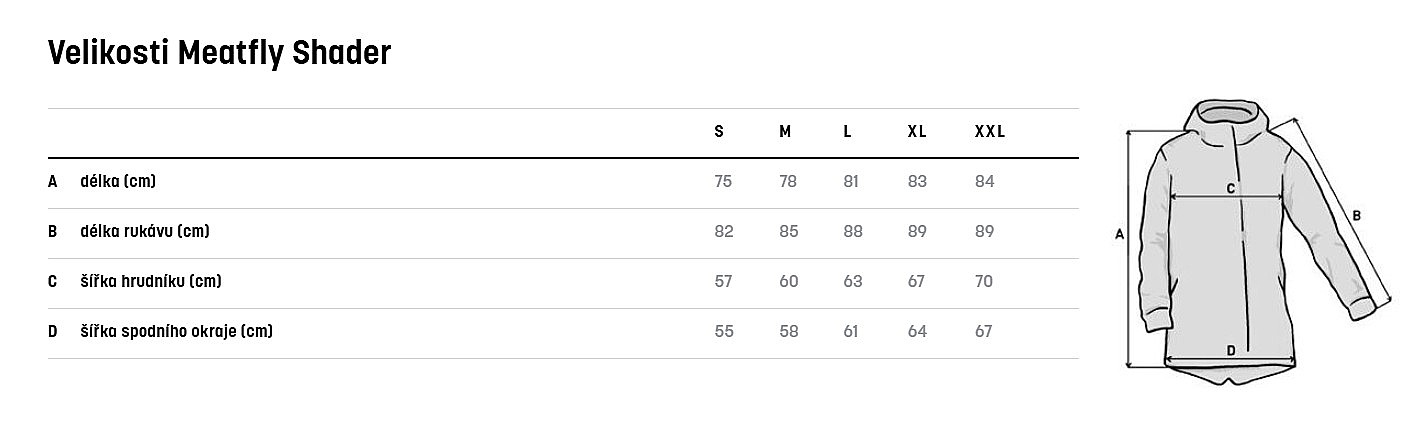Click the A label in the diagram
Screen dimensions: 1406x437
(1120, 234)
